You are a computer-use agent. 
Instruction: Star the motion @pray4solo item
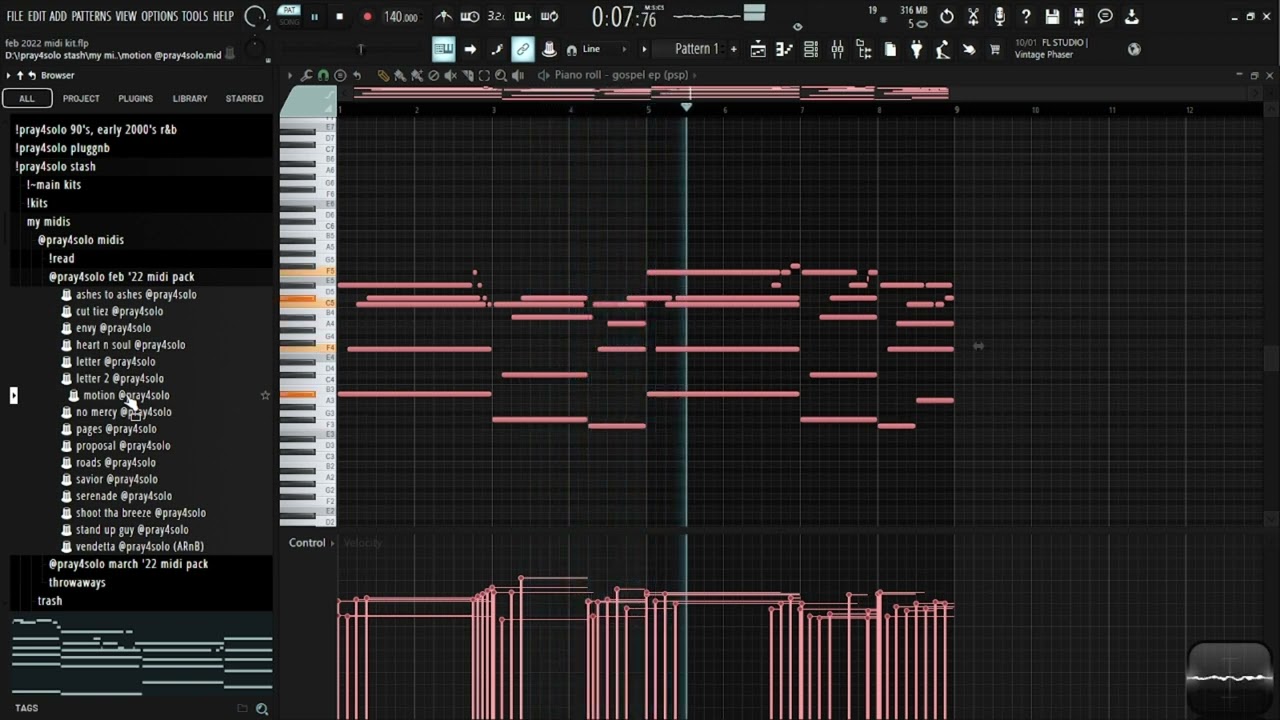[265, 395]
